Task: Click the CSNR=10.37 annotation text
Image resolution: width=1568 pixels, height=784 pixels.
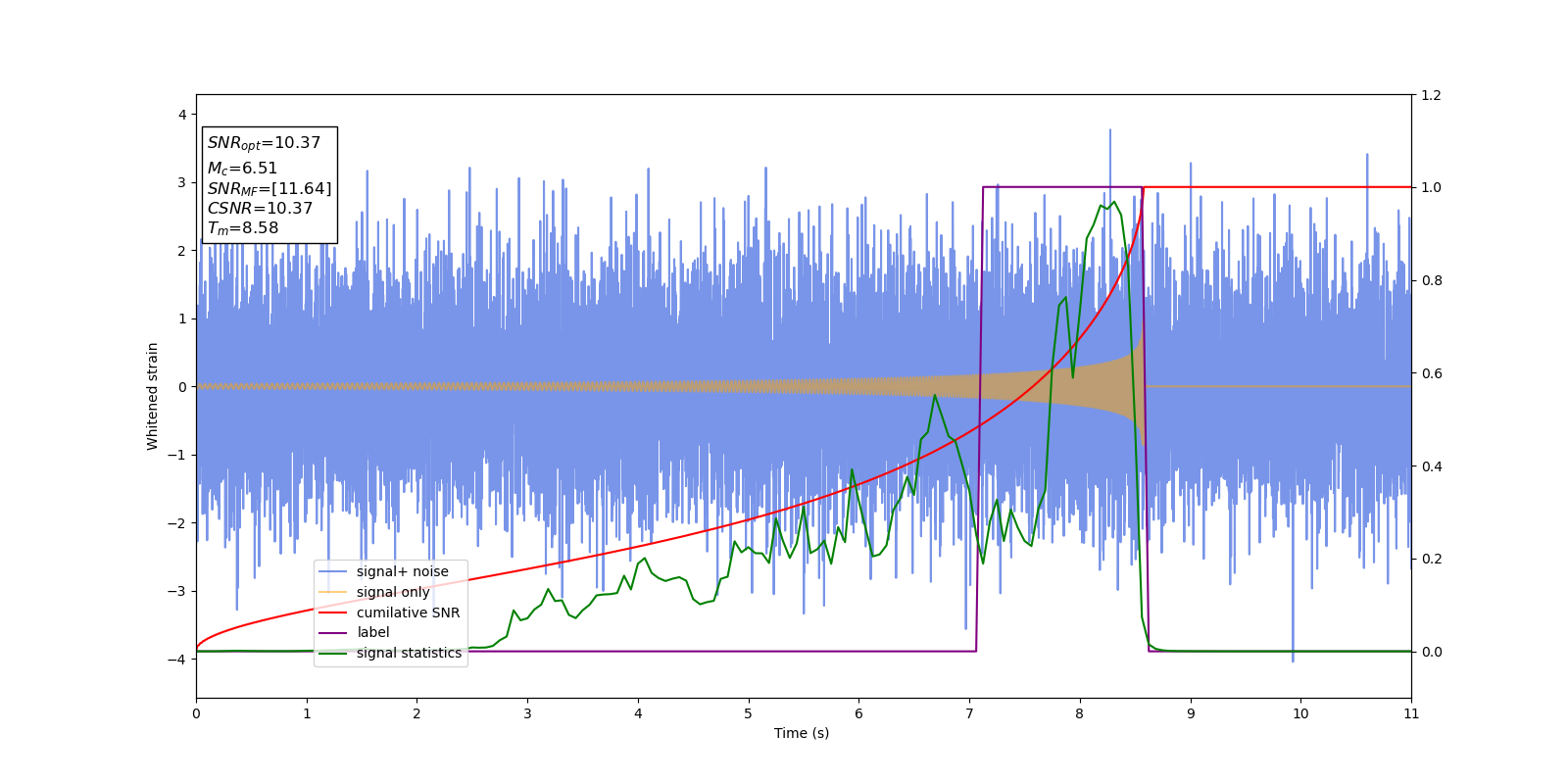Action: click(x=260, y=208)
